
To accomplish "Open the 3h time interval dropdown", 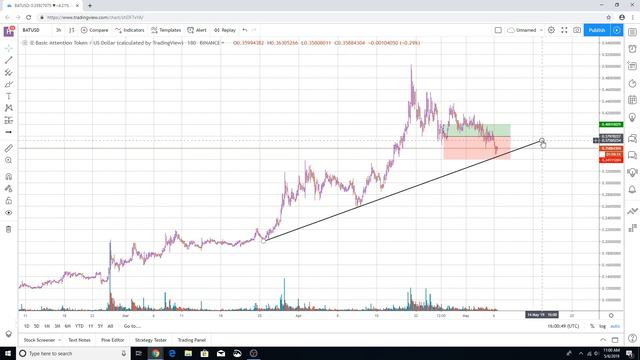I will (x=59, y=30).
